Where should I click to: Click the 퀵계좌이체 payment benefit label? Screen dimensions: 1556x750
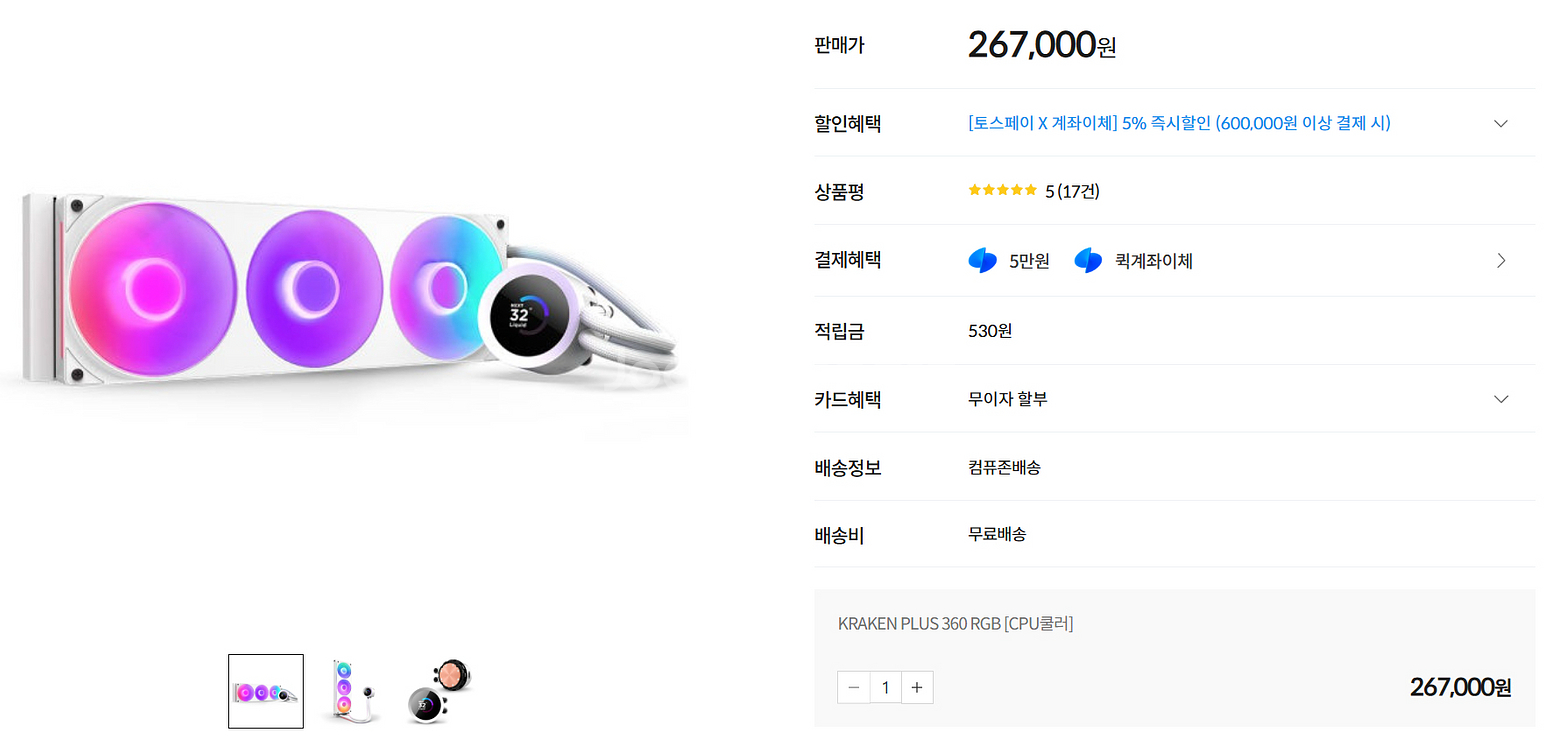[x=1153, y=262]
